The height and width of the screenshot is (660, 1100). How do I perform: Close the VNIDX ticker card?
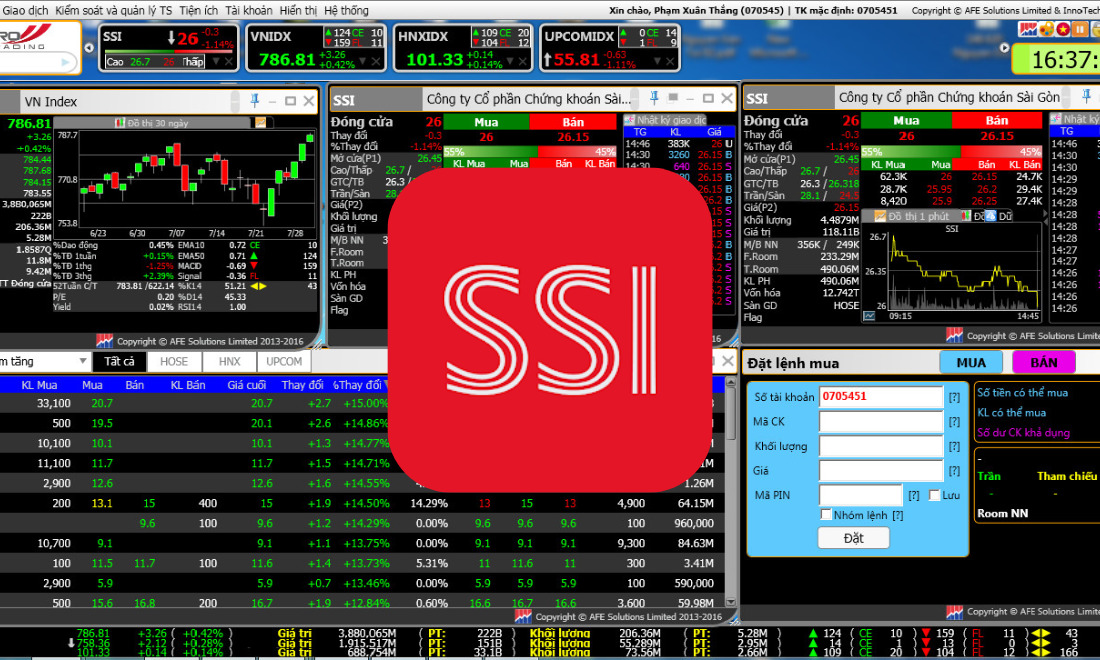tap(376, 62)
